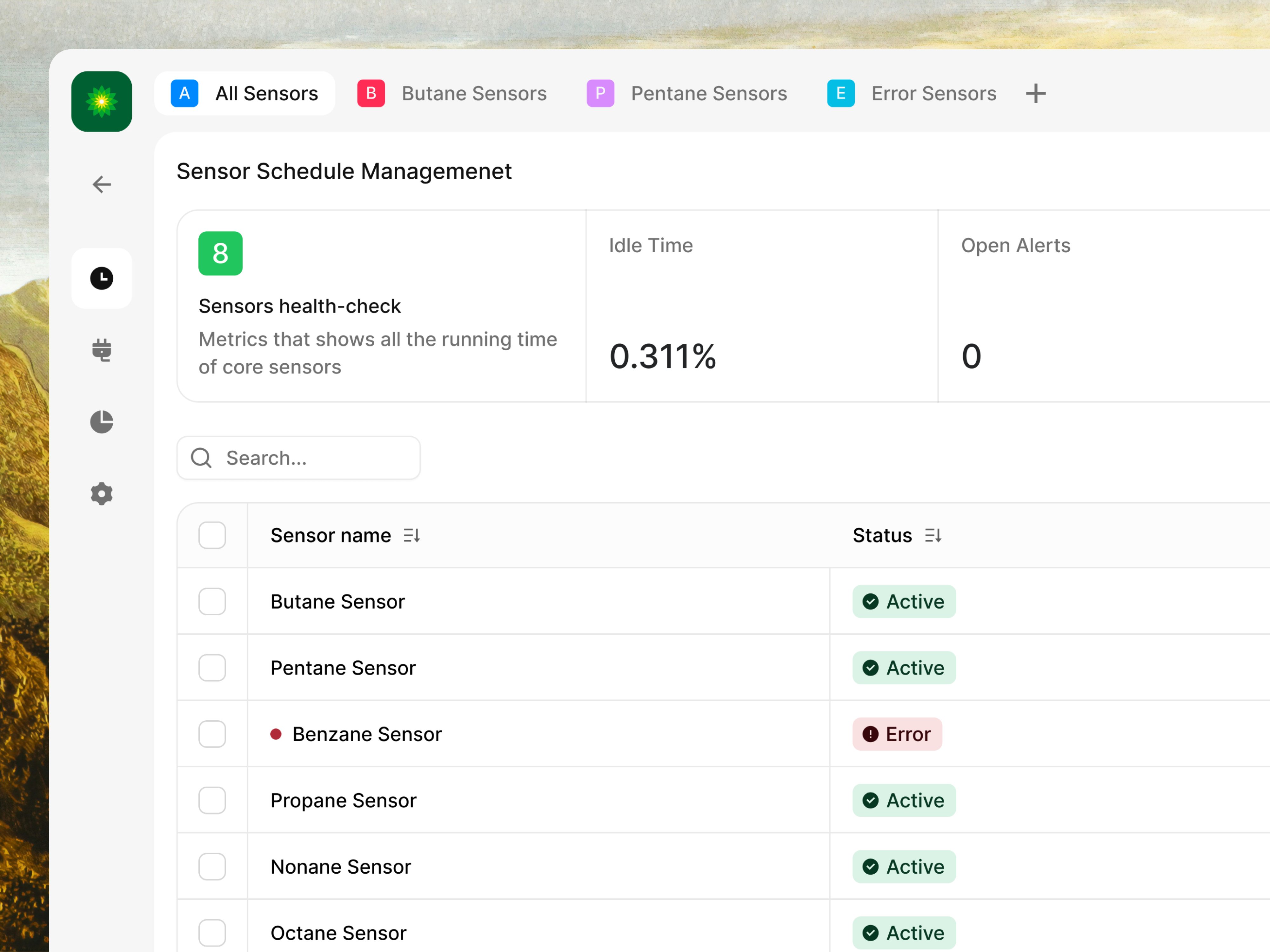Click the Sensors health-check heading
Screen dimensions: 1270x952
point(300,306)
